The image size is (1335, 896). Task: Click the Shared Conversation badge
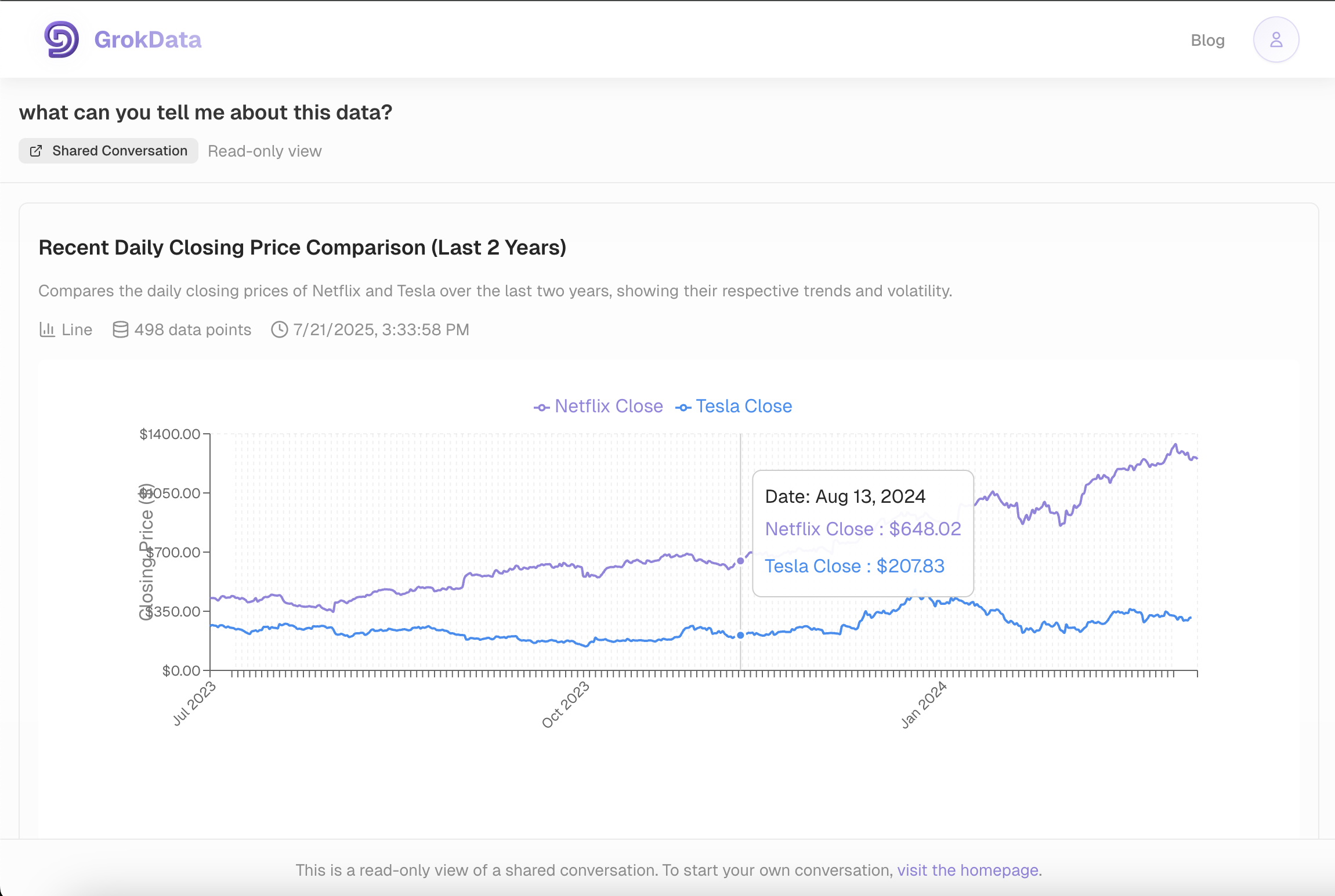(108, 151)
